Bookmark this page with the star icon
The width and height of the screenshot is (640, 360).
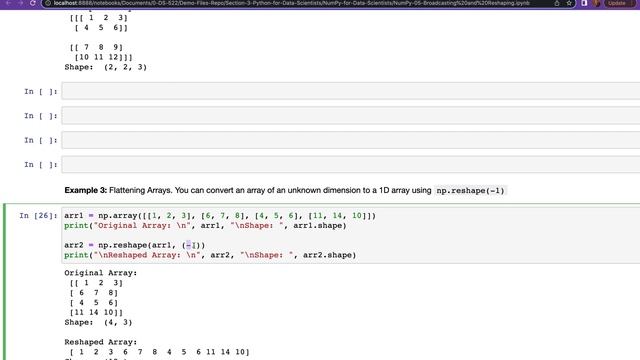(569, 3)
